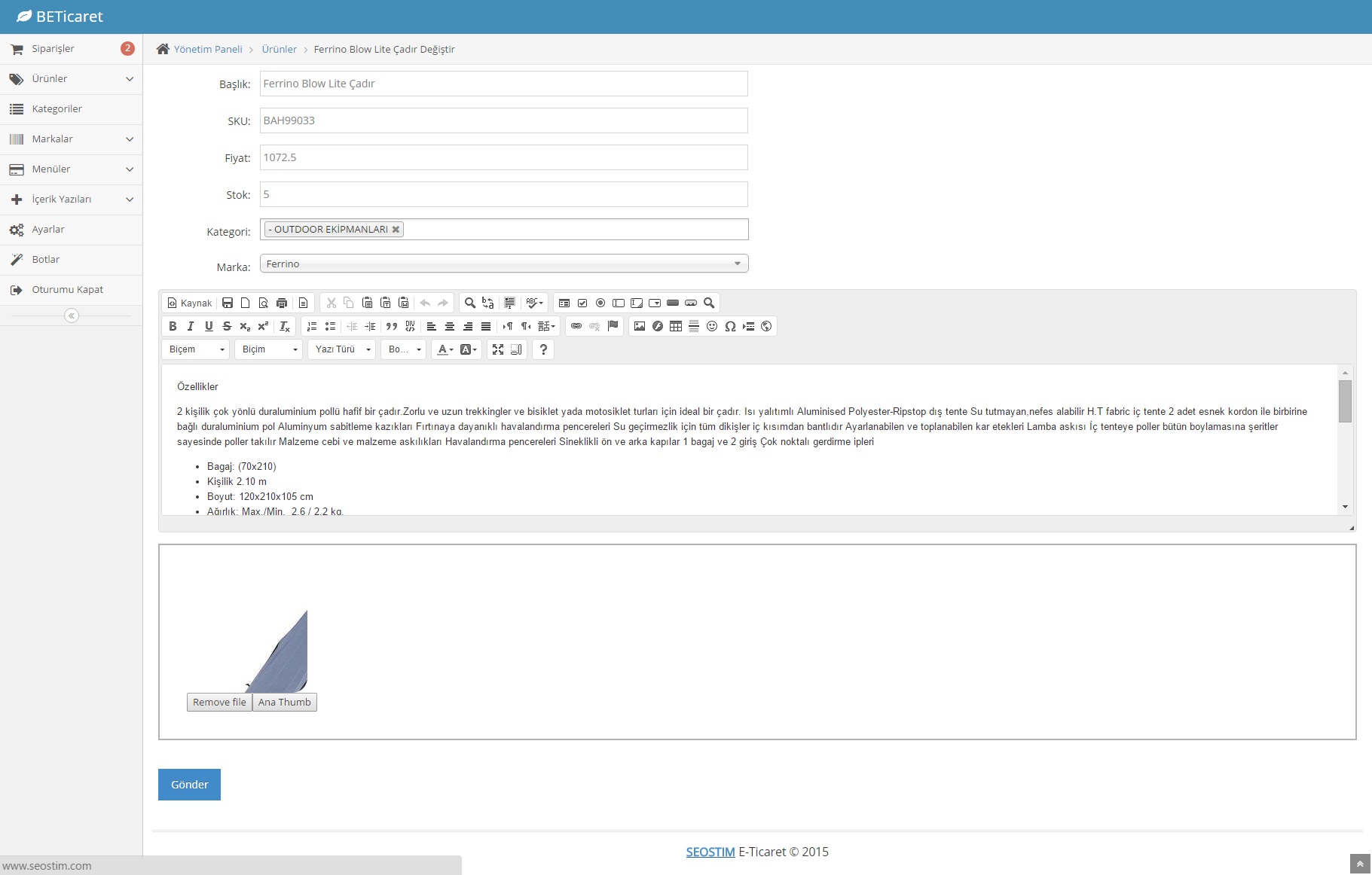1372x875 pixels.
Task: Click Paste from Word icon
Action: point(404,303)
